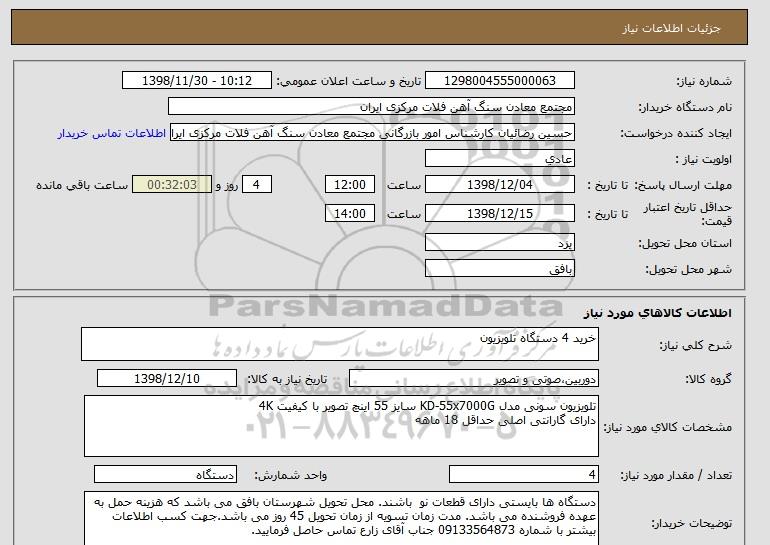Click the response deadline time 12:00

pyautogui.click(x=350, y=185)
